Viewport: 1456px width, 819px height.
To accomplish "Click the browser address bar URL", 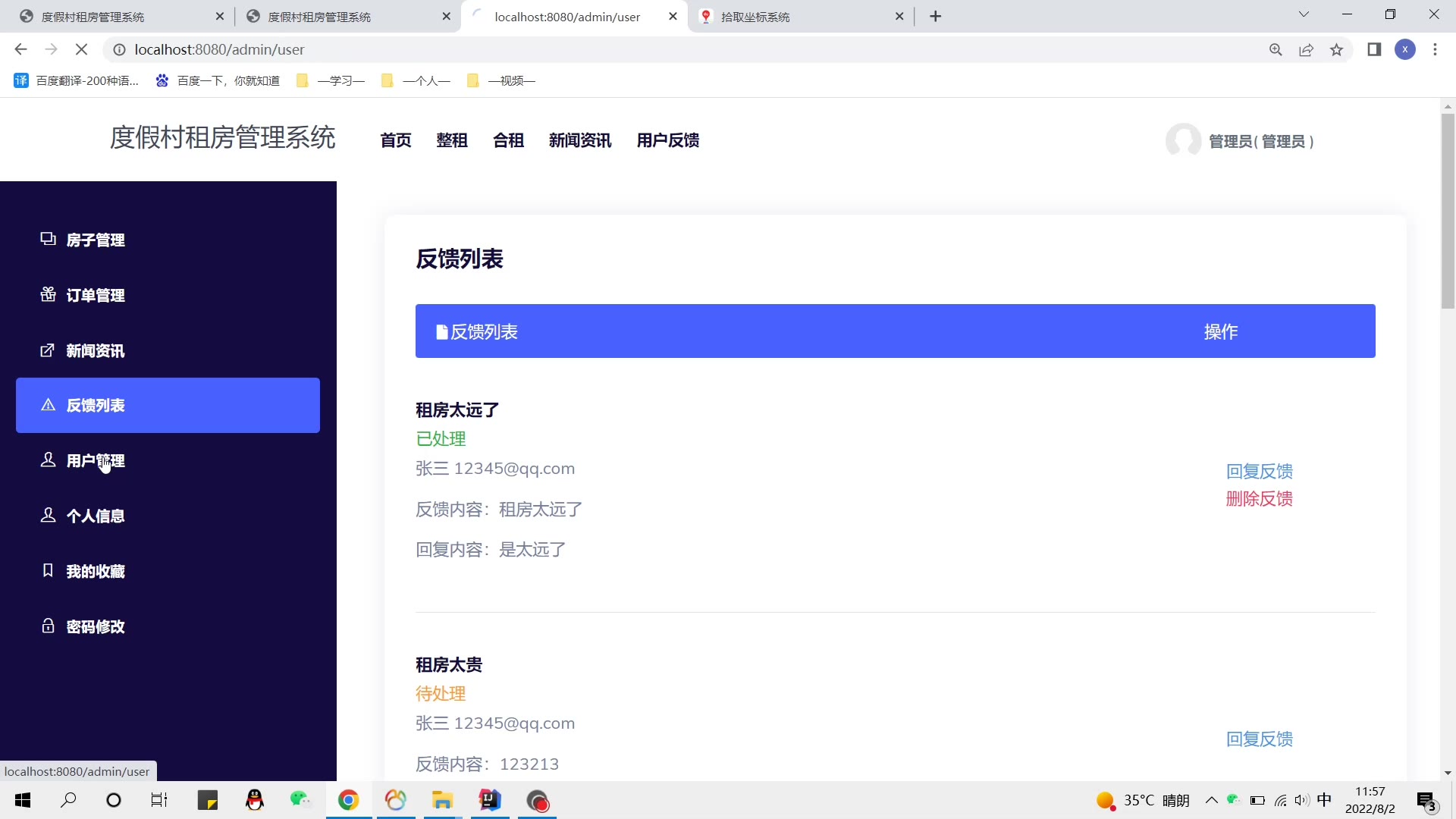I will tap(219, 49).
